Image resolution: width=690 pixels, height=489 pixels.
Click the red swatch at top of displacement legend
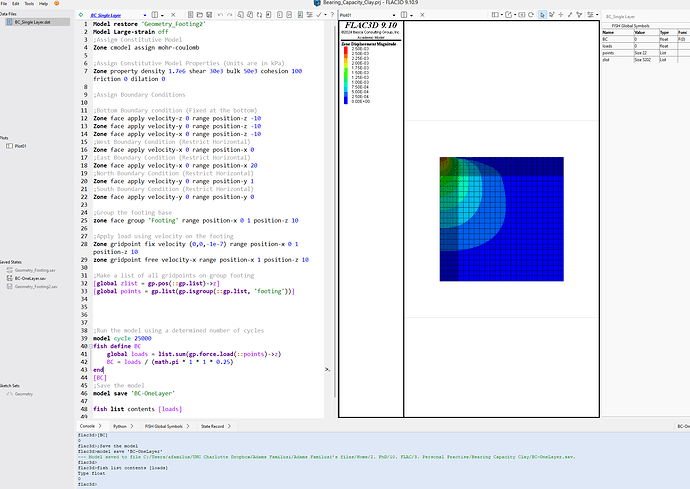point(346,49)
